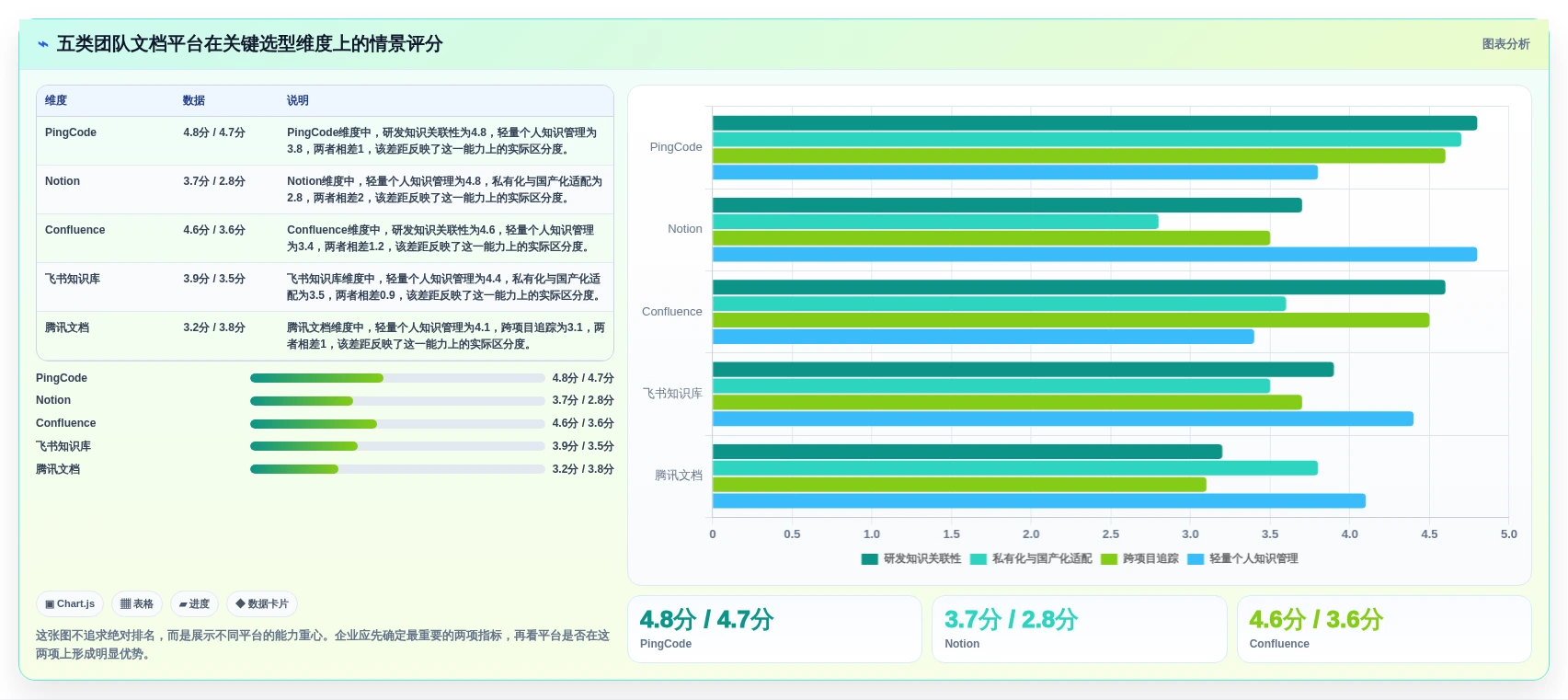Click the PingCode description text in table
This screenshot has width=1568, height=700.
click(442, 141)
